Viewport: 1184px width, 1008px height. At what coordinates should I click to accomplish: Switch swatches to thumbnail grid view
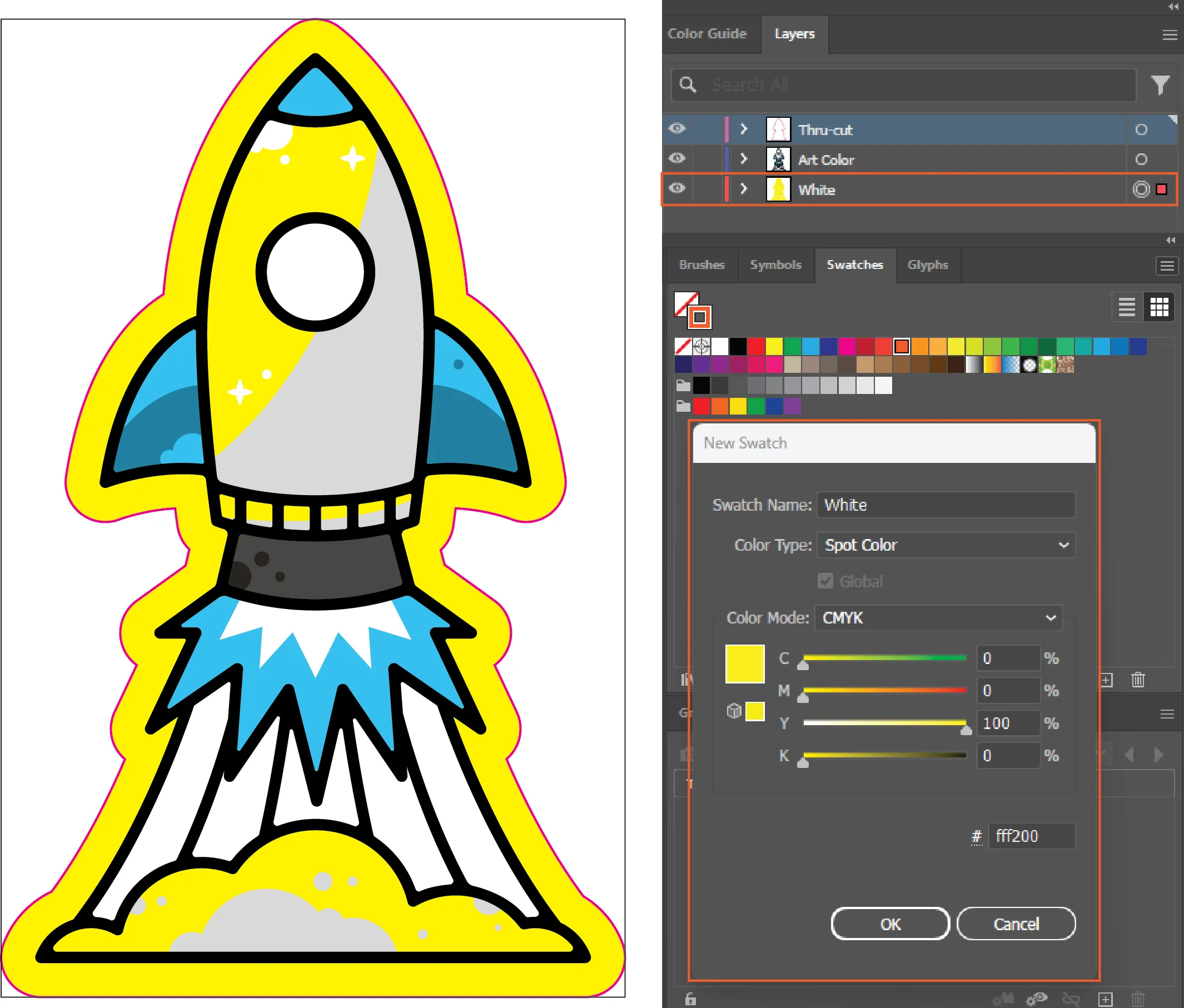coord(1159,307)
